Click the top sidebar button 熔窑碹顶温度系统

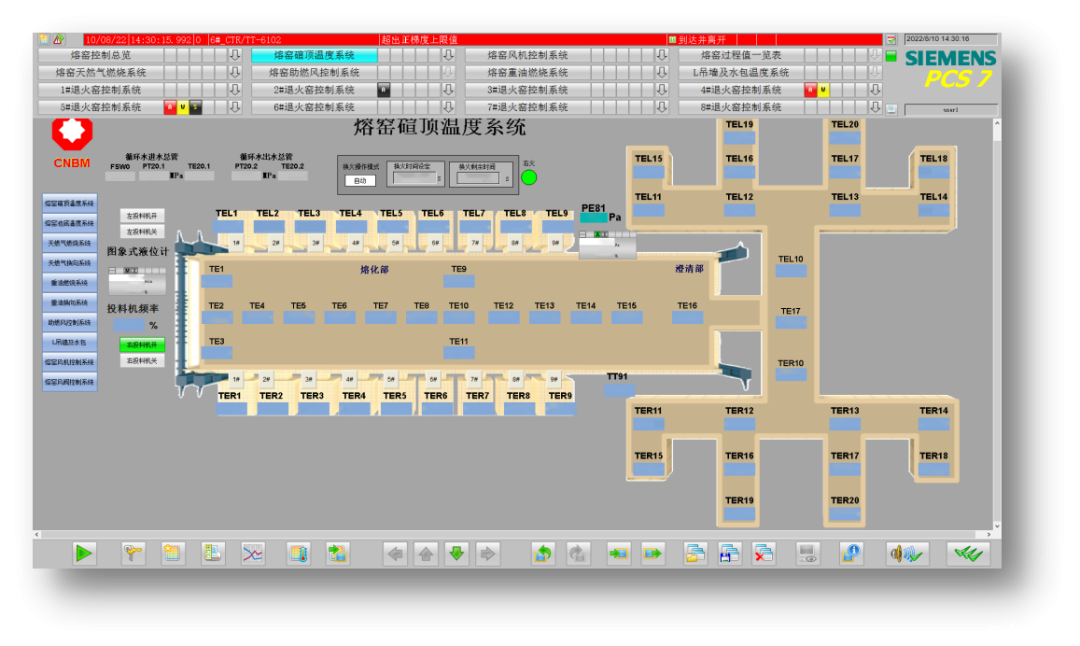point(69,203)
